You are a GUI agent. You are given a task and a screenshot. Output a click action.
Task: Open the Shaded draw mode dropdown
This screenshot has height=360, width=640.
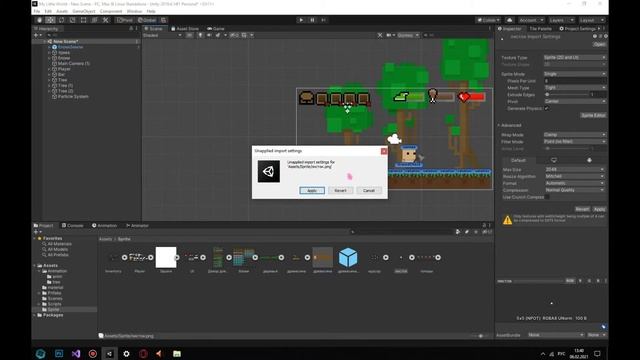162,36
